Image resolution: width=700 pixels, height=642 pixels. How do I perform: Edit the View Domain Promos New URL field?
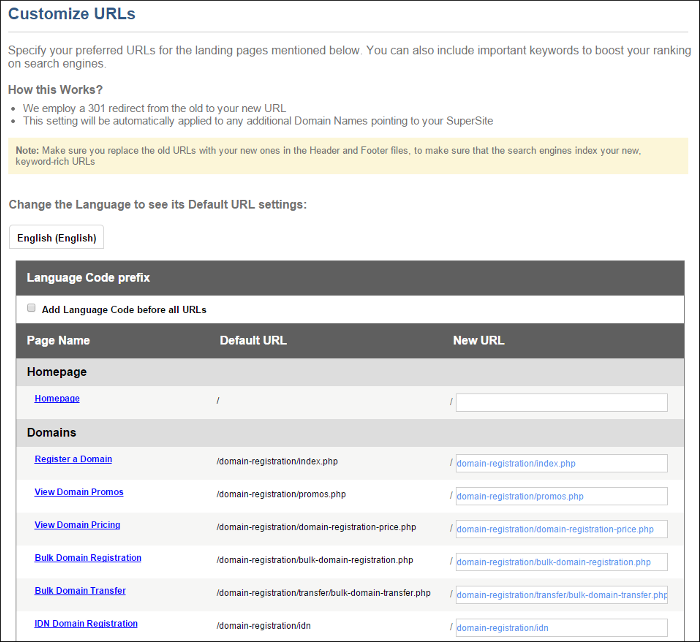tap(561, 496)
